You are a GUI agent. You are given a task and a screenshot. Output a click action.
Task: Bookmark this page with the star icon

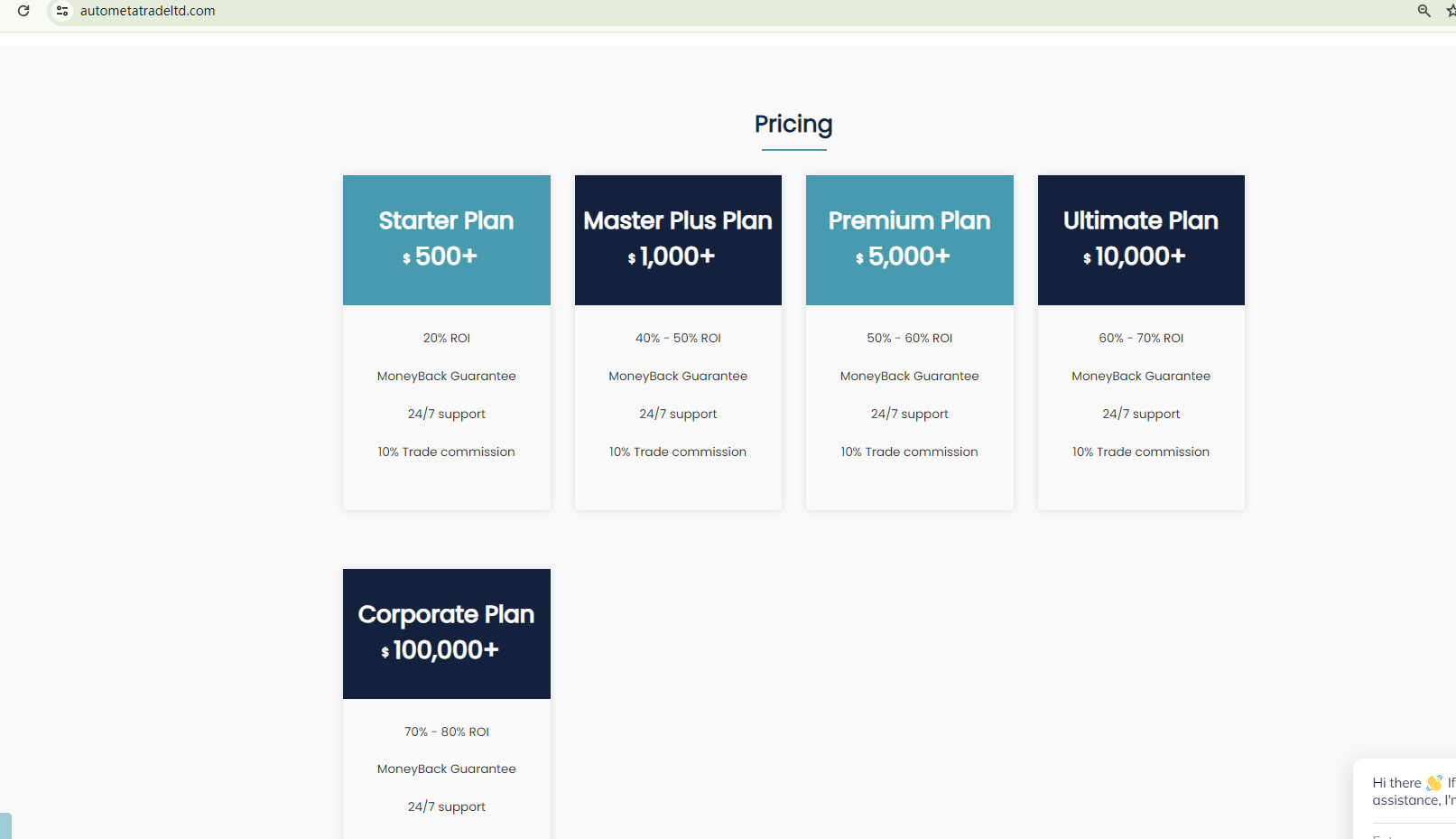coord(1450,11)
